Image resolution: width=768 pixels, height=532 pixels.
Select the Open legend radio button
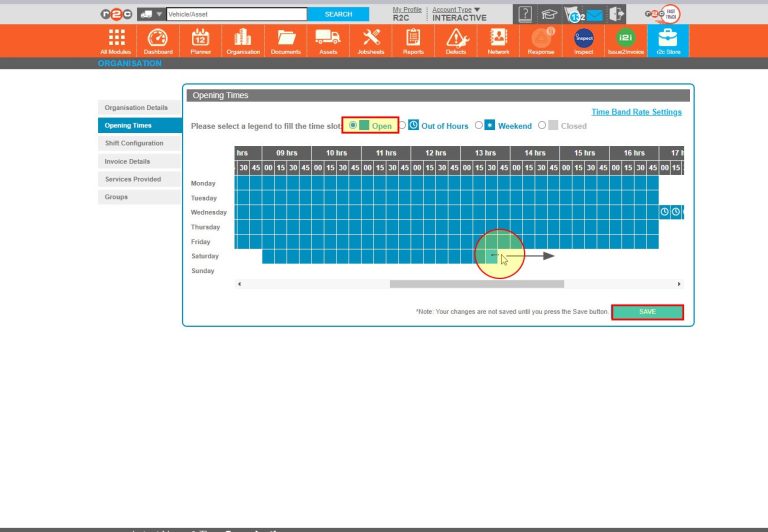(x=353, y=125)
